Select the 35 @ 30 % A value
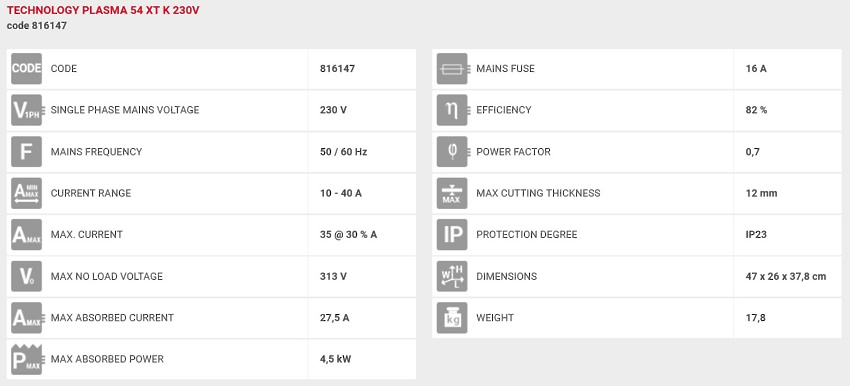Image resolution: width=850 pixels, height=386 pixels. point(349,235)
